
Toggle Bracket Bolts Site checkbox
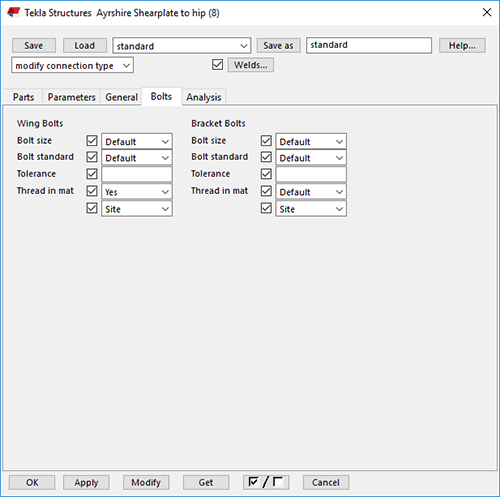click(266, 208)
